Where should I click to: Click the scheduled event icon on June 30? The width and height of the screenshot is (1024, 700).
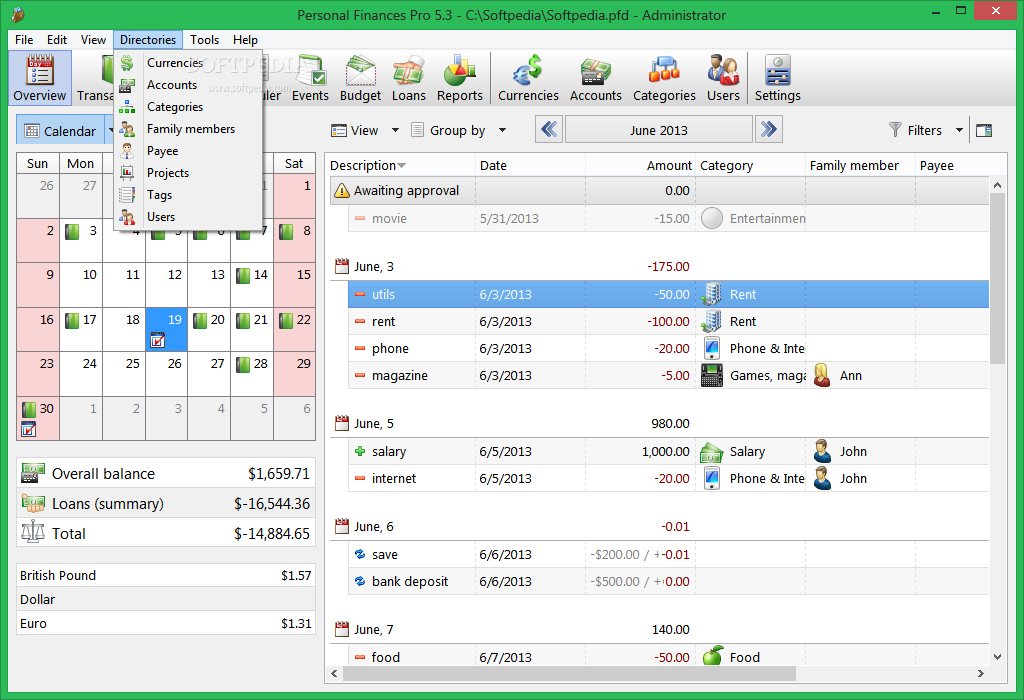(x=29, y=429)
